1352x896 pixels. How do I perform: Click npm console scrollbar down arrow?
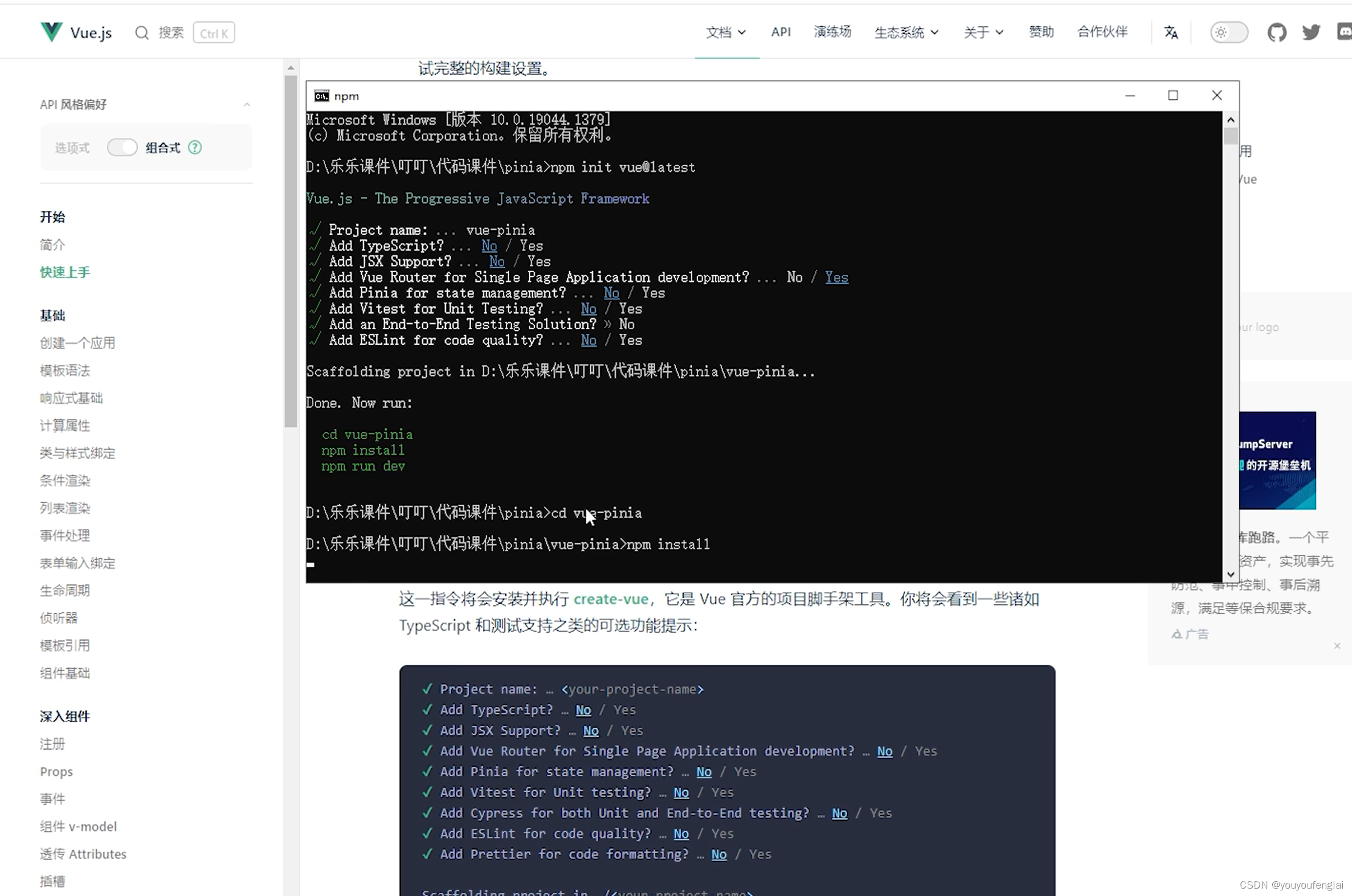1231,574
